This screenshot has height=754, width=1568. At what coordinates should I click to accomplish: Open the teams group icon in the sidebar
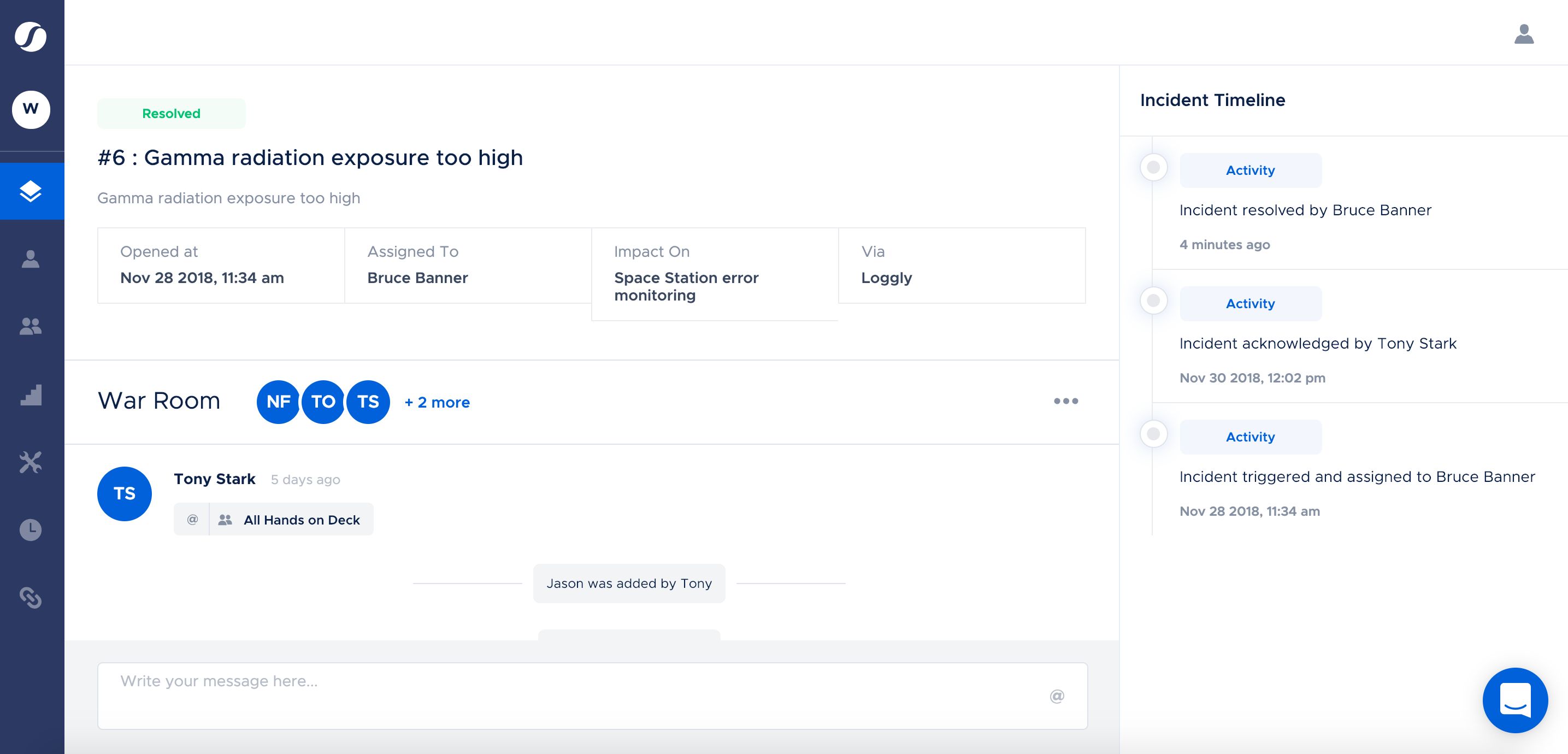pos(31,327)
